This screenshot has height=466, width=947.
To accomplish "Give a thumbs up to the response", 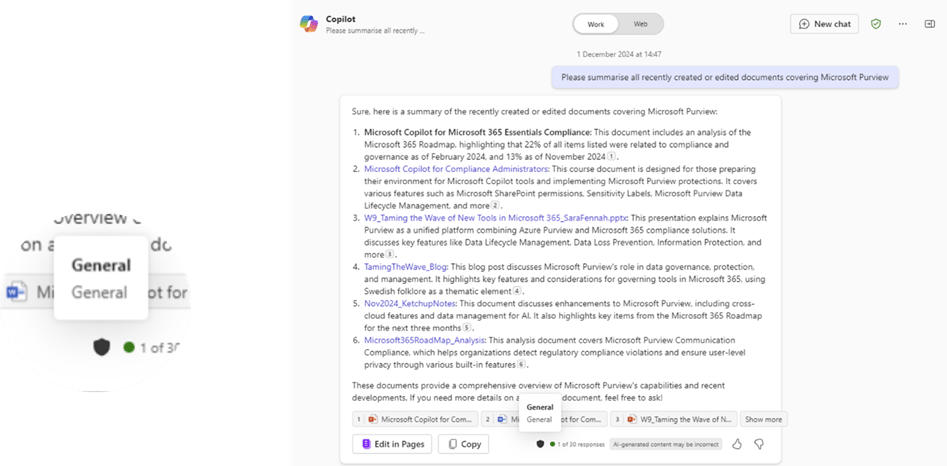I will point(737,444).
